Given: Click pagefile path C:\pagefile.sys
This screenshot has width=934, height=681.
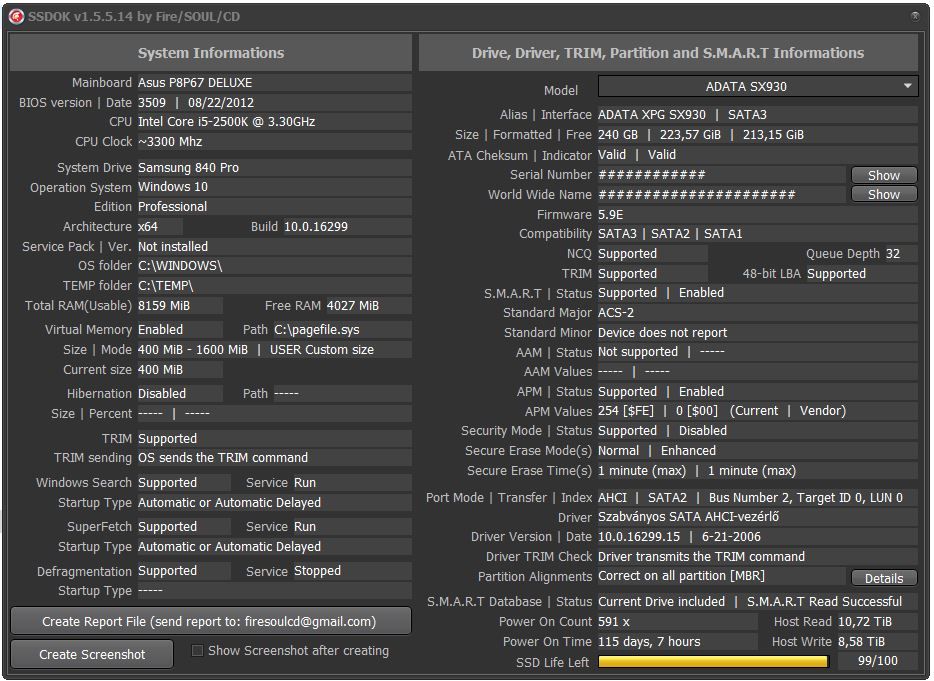Looking at the screenshot, I should (317, 329).
